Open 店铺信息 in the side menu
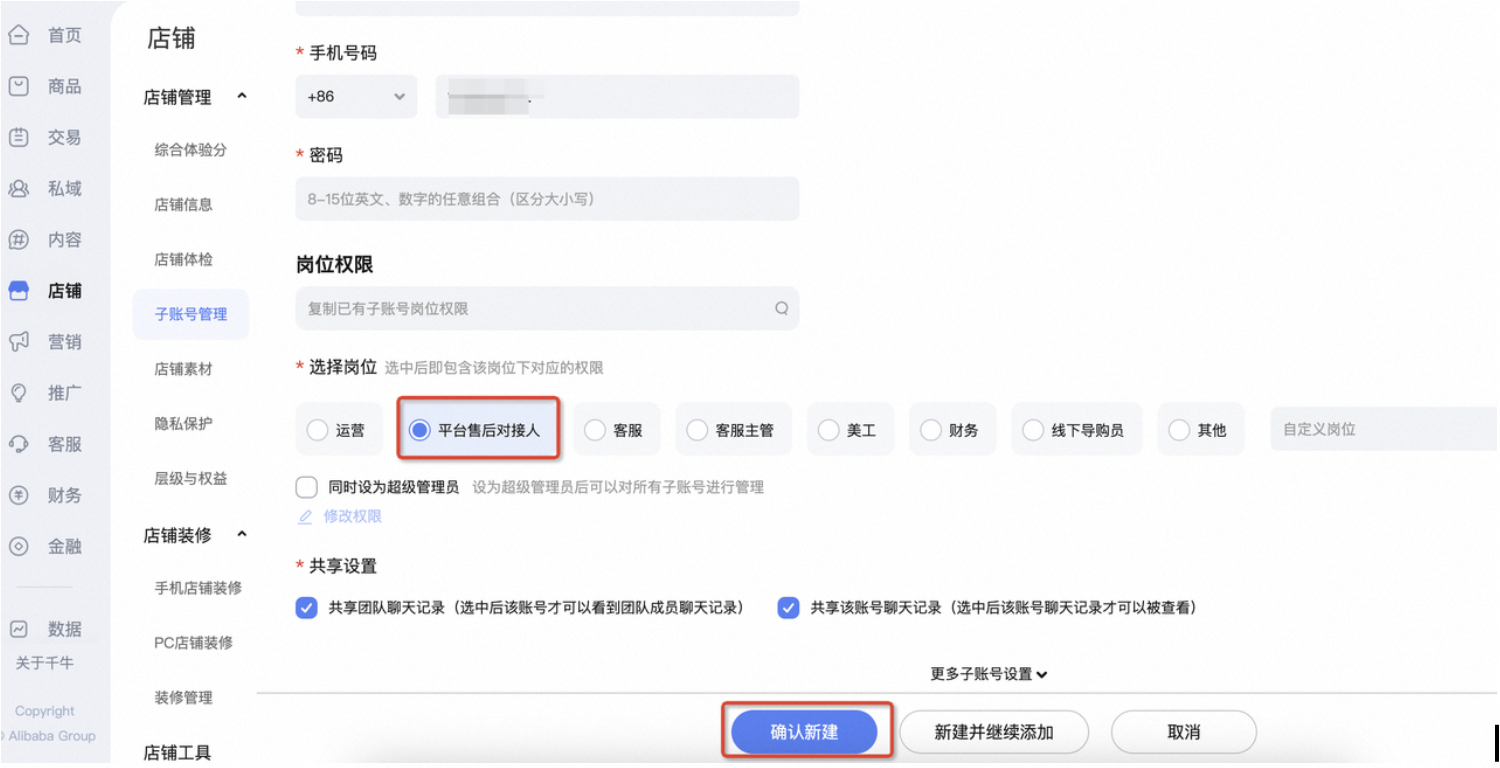 click(x=183, y=205)
